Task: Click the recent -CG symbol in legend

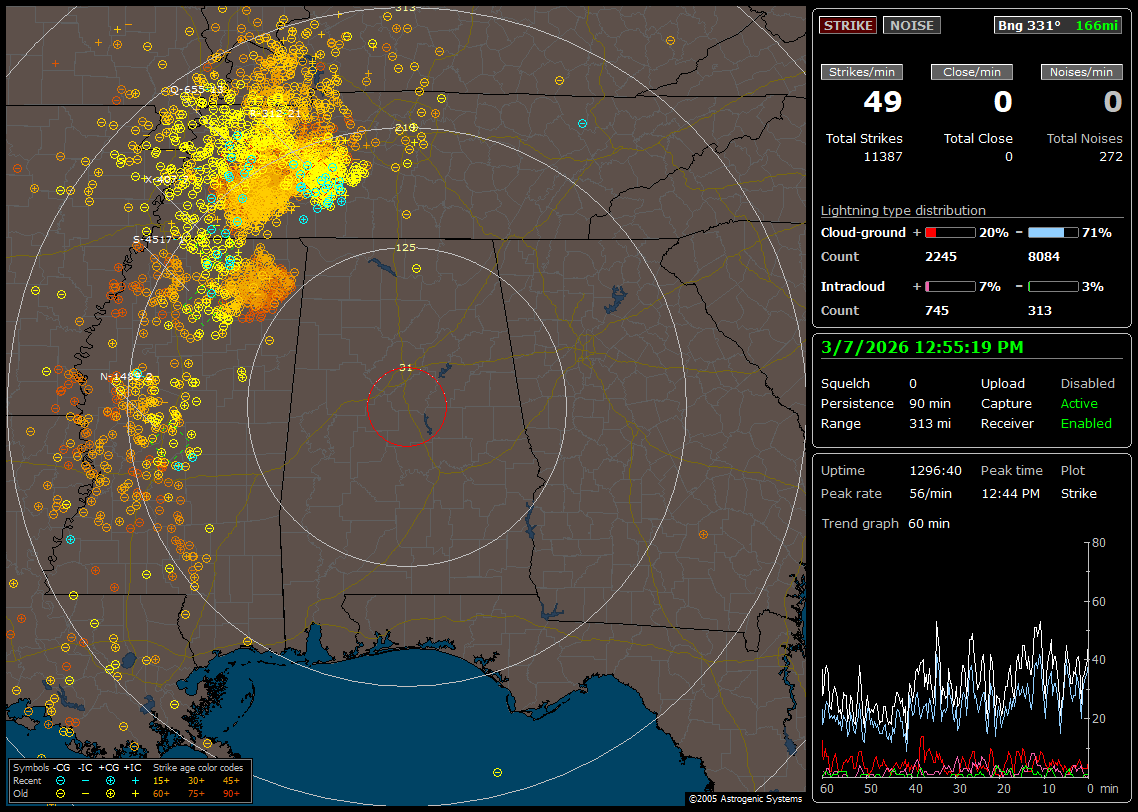Action: coord(60,780)
